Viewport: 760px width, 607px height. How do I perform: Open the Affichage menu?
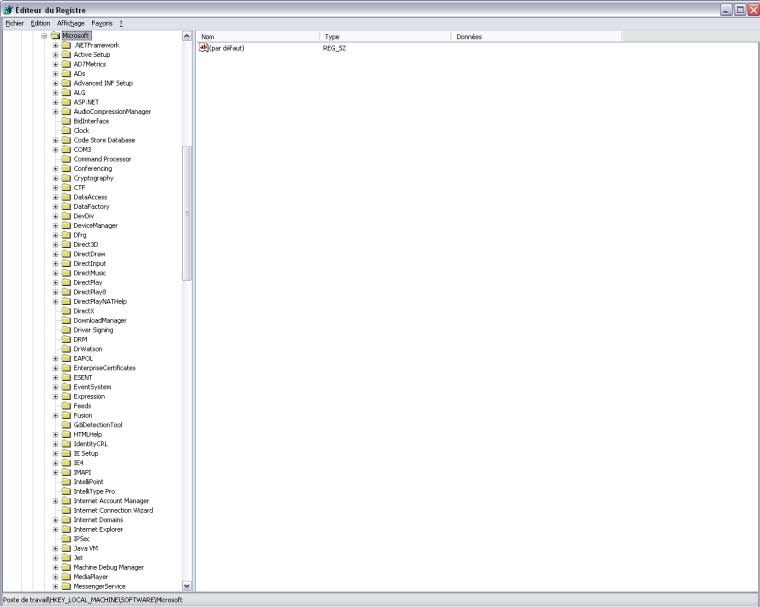click(x=71, y=22)
